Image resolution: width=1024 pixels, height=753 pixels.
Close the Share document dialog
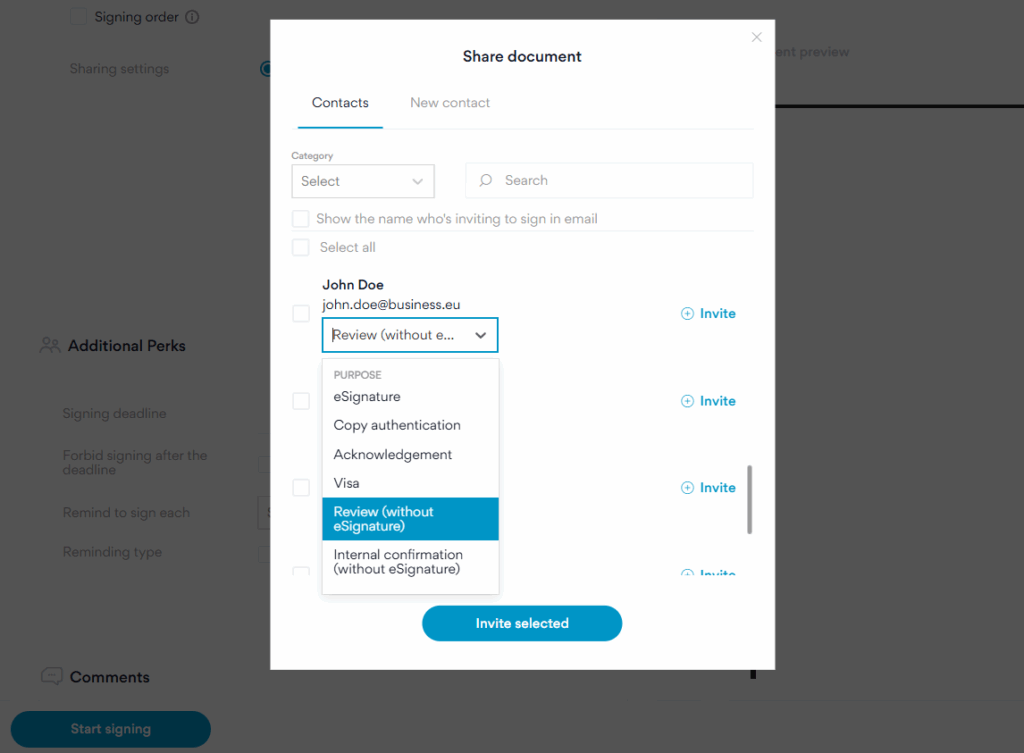point(757,37)
